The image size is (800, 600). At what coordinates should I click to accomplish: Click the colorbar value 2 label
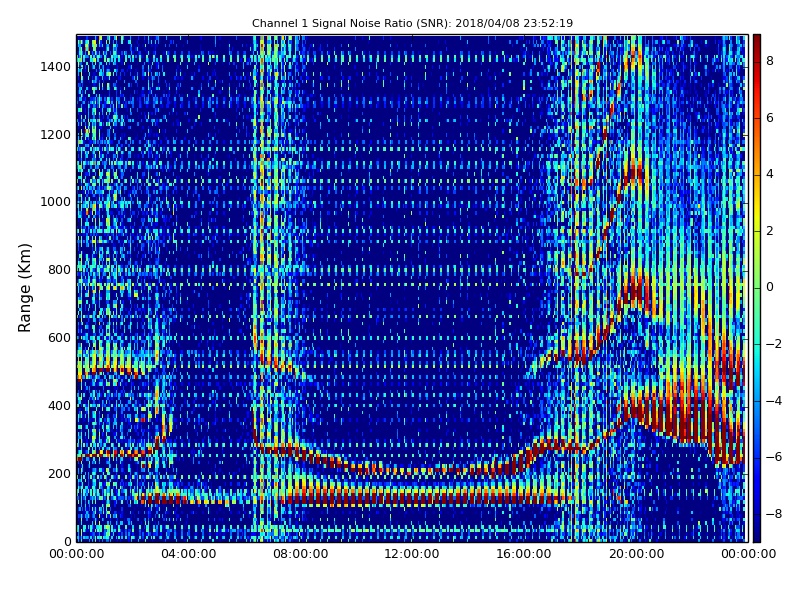tap(770, 231)
